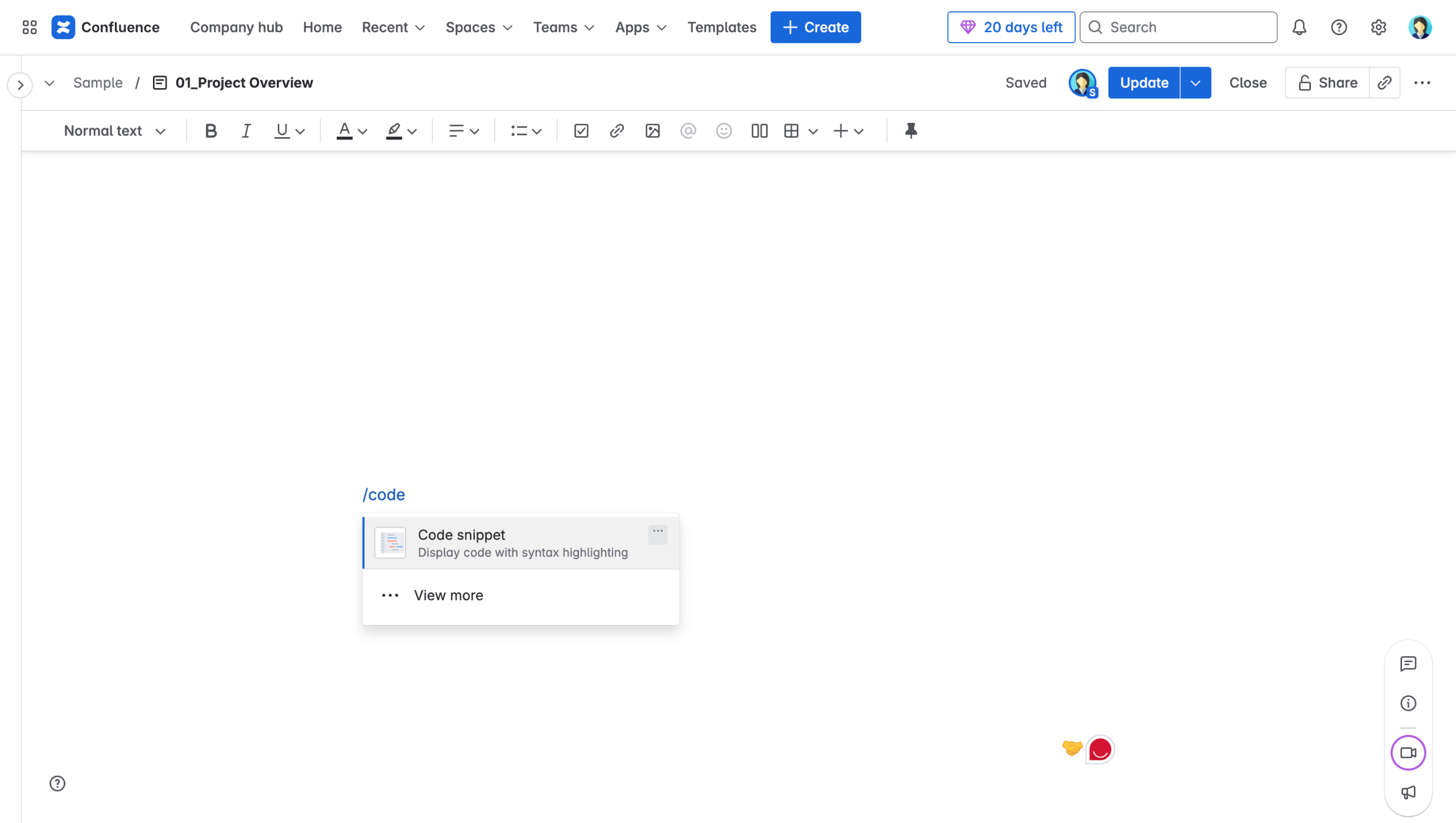Viewport: 1456px width, 823px height.
Task: Toggle underline formatting
Action: [282, 131]
